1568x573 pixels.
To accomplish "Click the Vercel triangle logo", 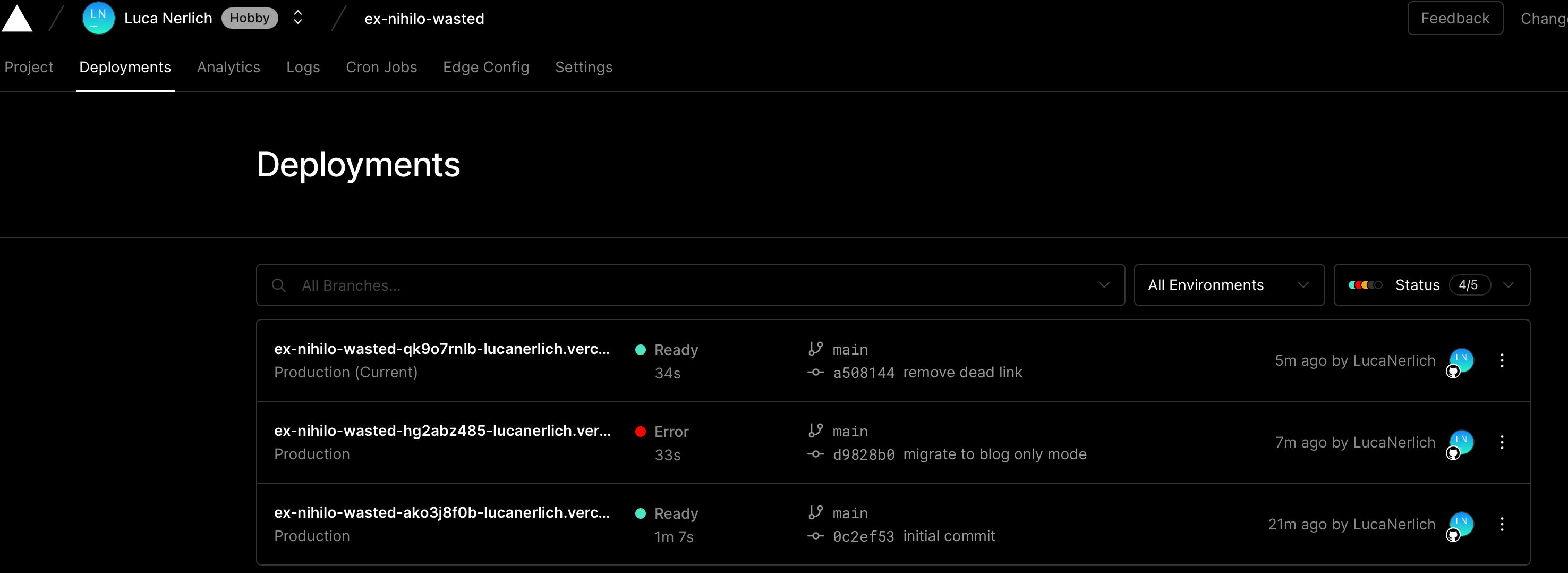I will 17,18.
